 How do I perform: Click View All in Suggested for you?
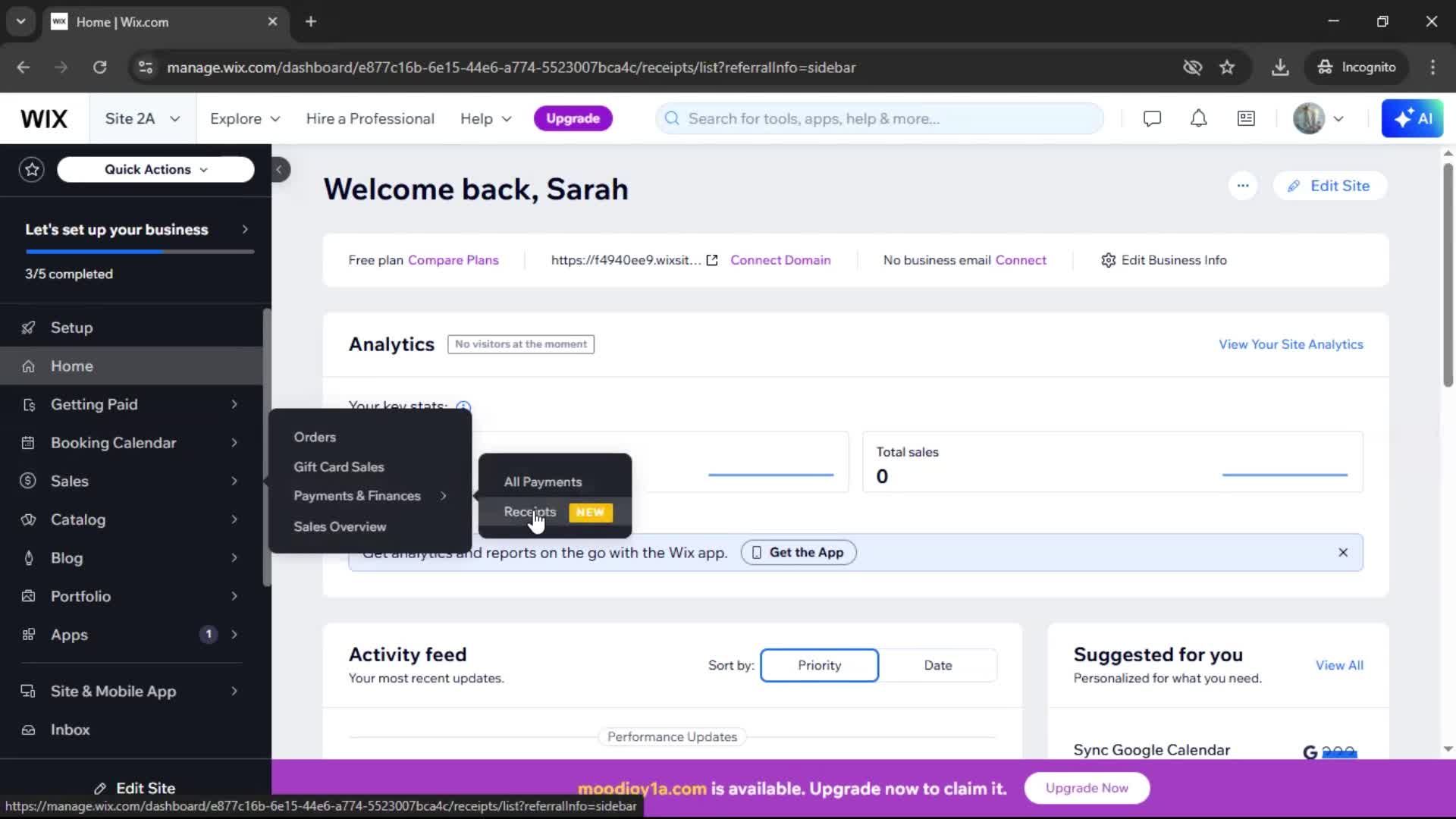pos(1339,665)
